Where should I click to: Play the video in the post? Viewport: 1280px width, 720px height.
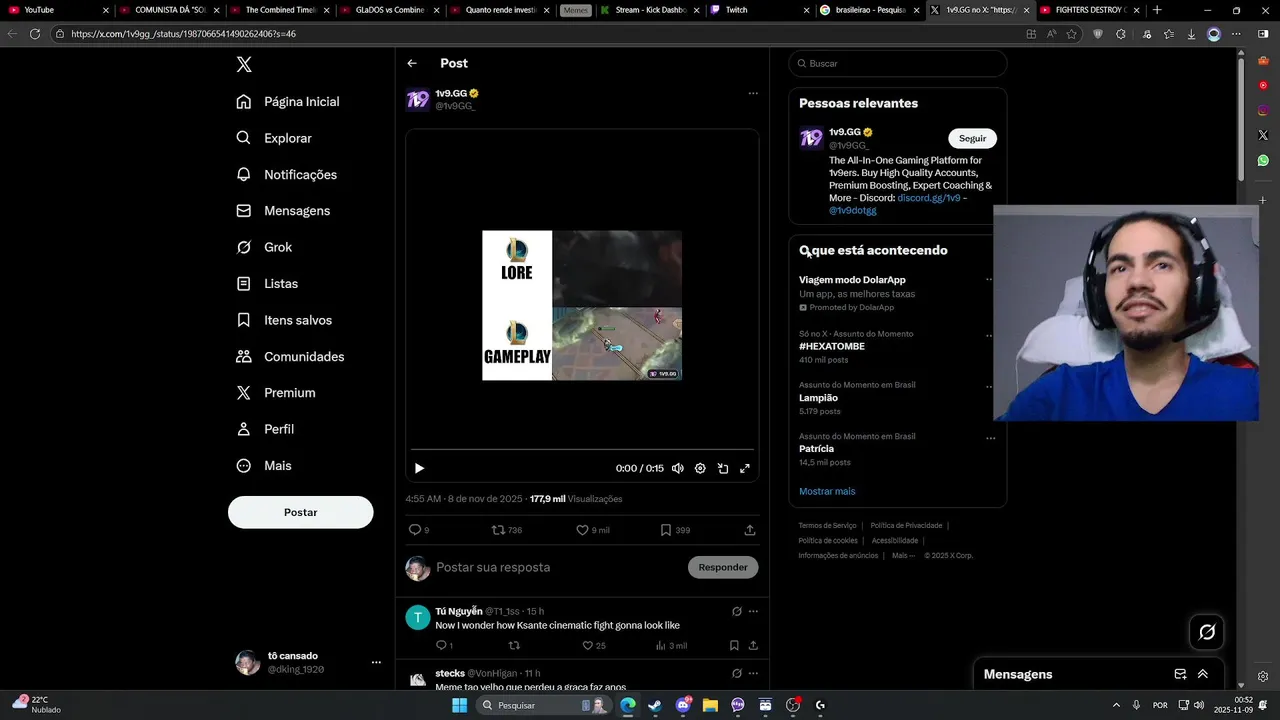click(419, 468)
